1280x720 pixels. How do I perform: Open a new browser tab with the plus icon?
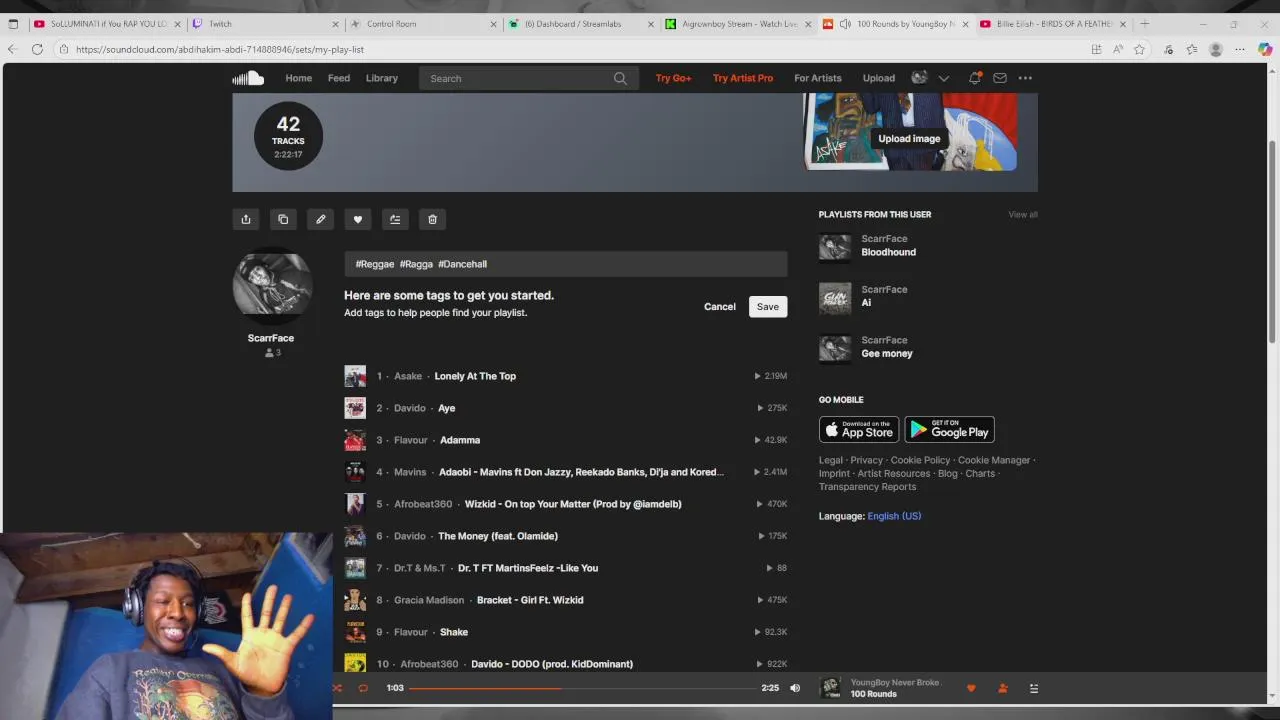point(1145,23)
